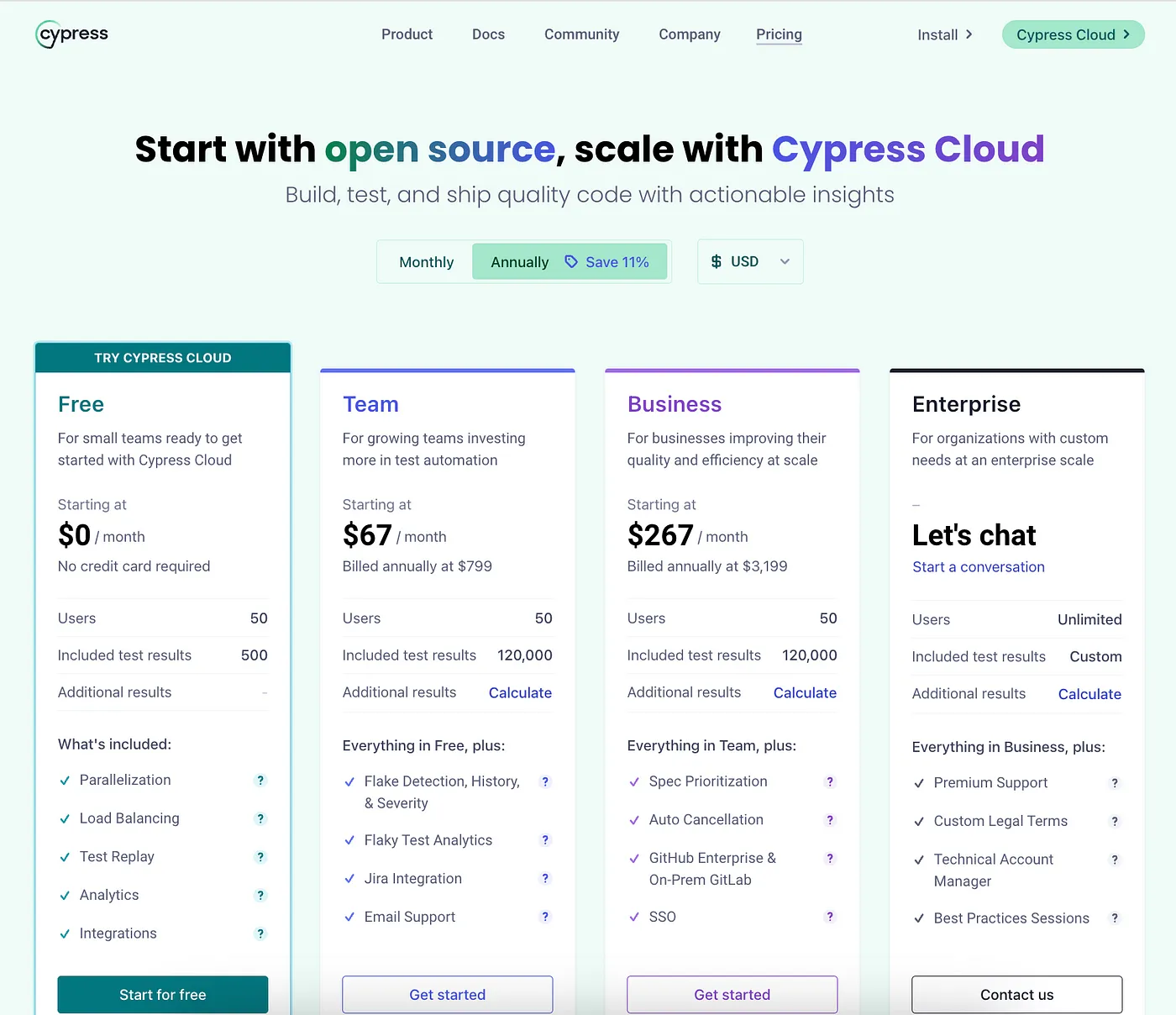Open the Community navigation menu
The width and height of the screenshot is (1176, 1015).
tap(581, 34)
